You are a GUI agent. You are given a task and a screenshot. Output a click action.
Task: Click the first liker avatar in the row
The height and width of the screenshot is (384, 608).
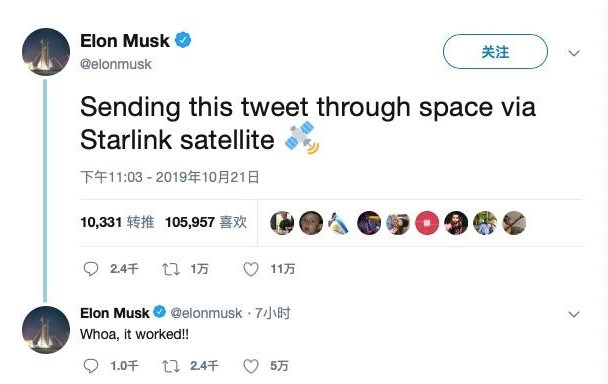[282, 223]
